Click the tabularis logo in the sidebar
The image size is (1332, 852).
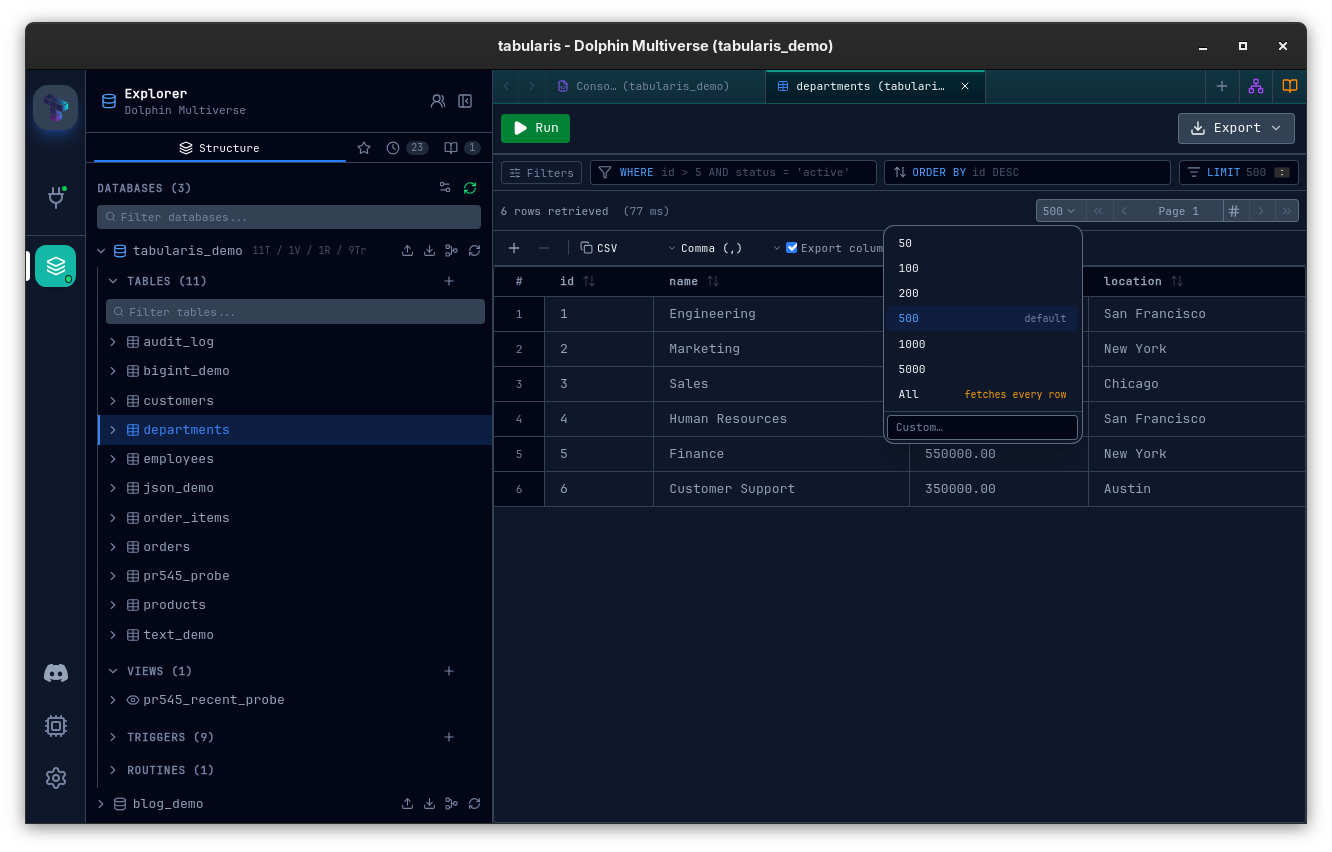55,108
